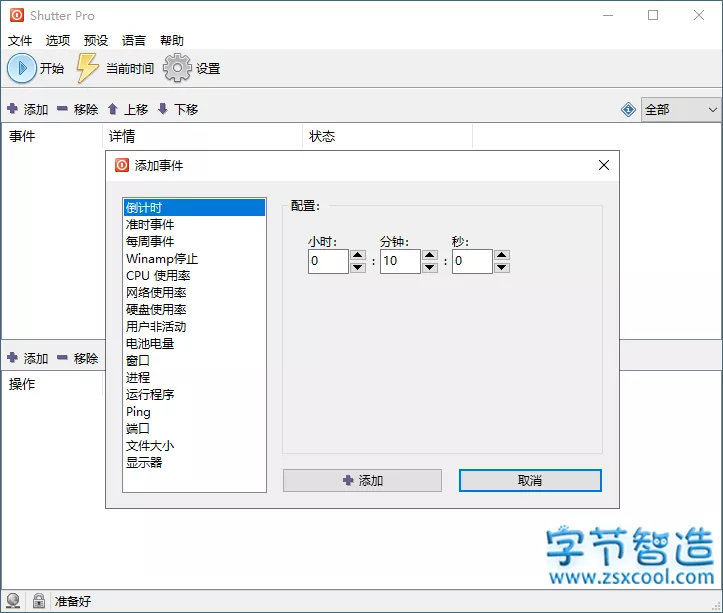This screenshot has width=723, height=613.
Task: Click the Start (开始) play icon
Action: [21, 68]
